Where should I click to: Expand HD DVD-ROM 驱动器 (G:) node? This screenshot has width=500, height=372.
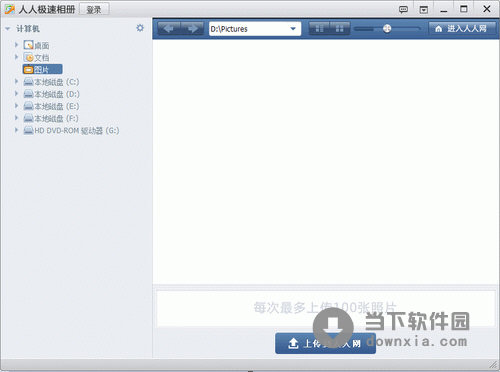pos(16,130)
